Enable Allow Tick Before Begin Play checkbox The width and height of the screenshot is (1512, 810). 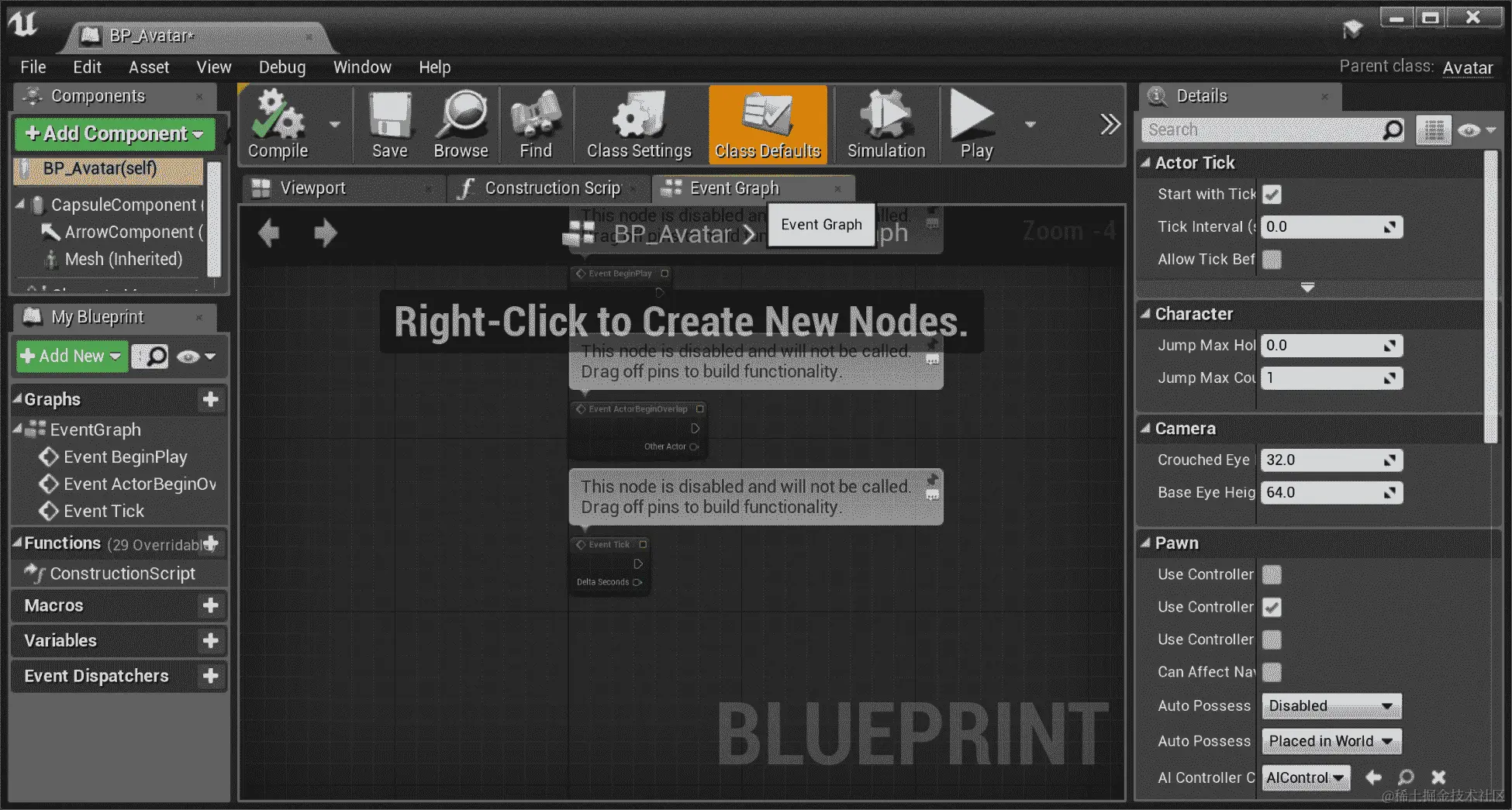click(x=1272, y=260)
